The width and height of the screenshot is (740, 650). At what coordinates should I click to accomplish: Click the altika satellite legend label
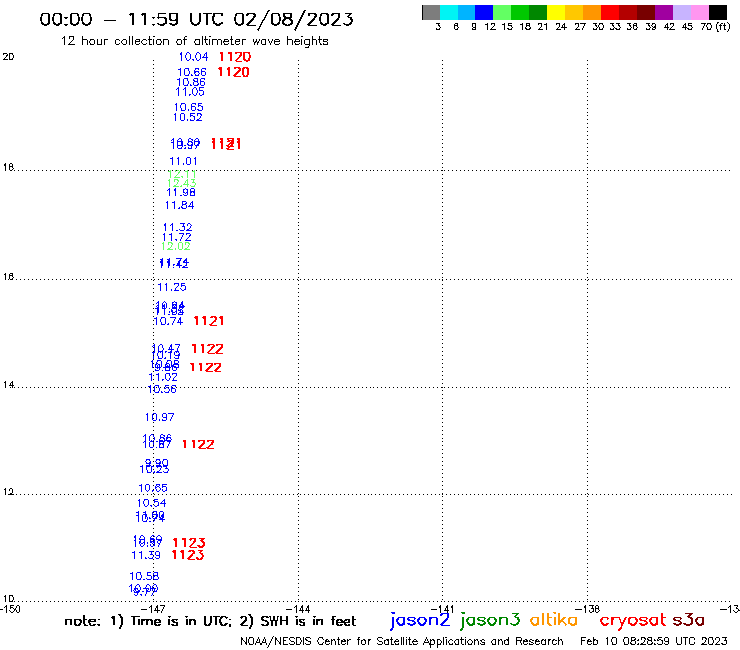point(554,620)
